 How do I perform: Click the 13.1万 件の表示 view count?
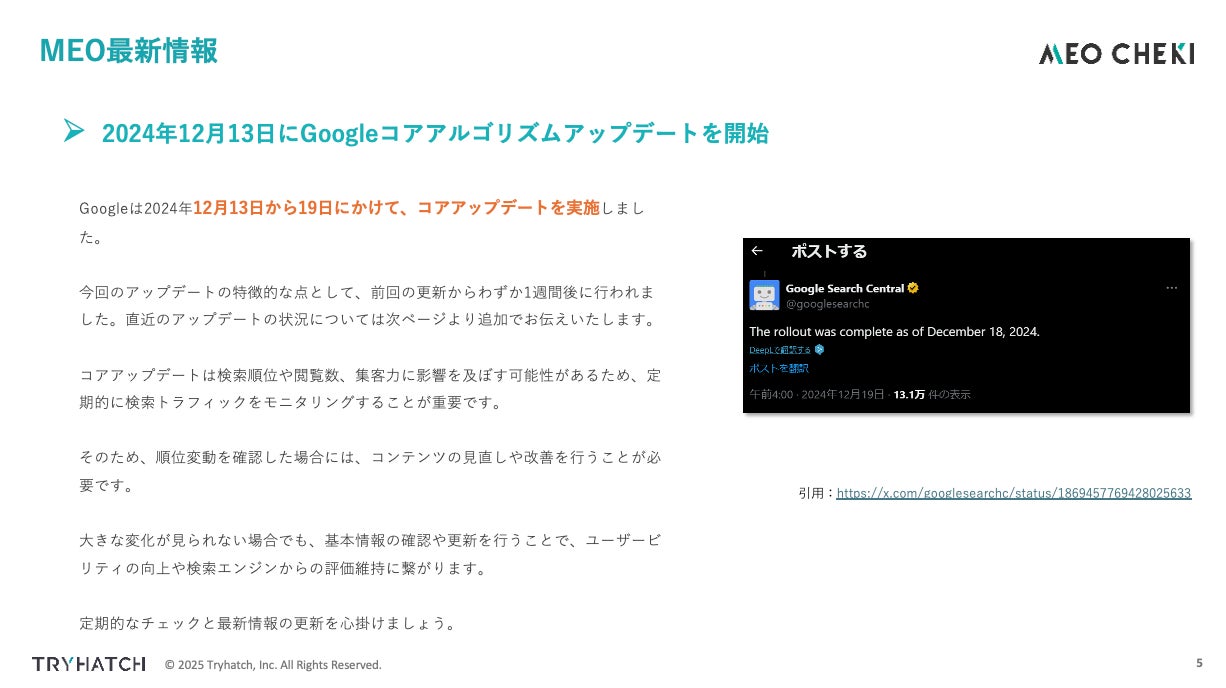tap(932, 394)
